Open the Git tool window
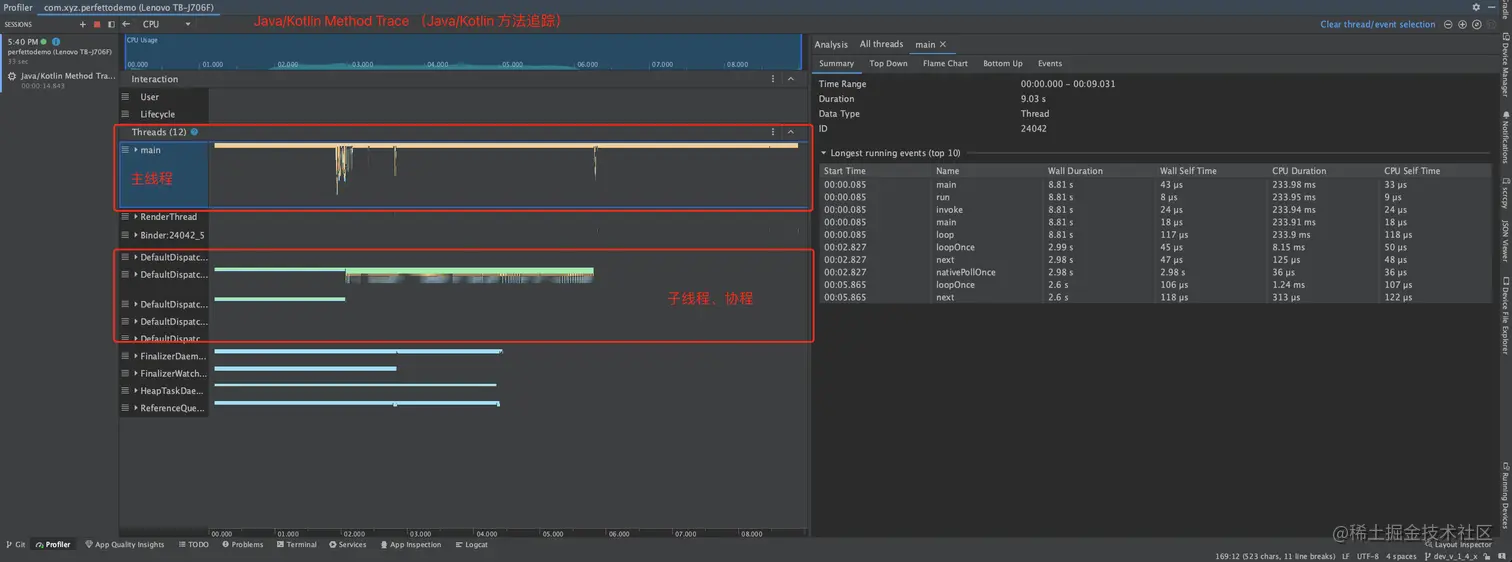 (x=16, y=545)
